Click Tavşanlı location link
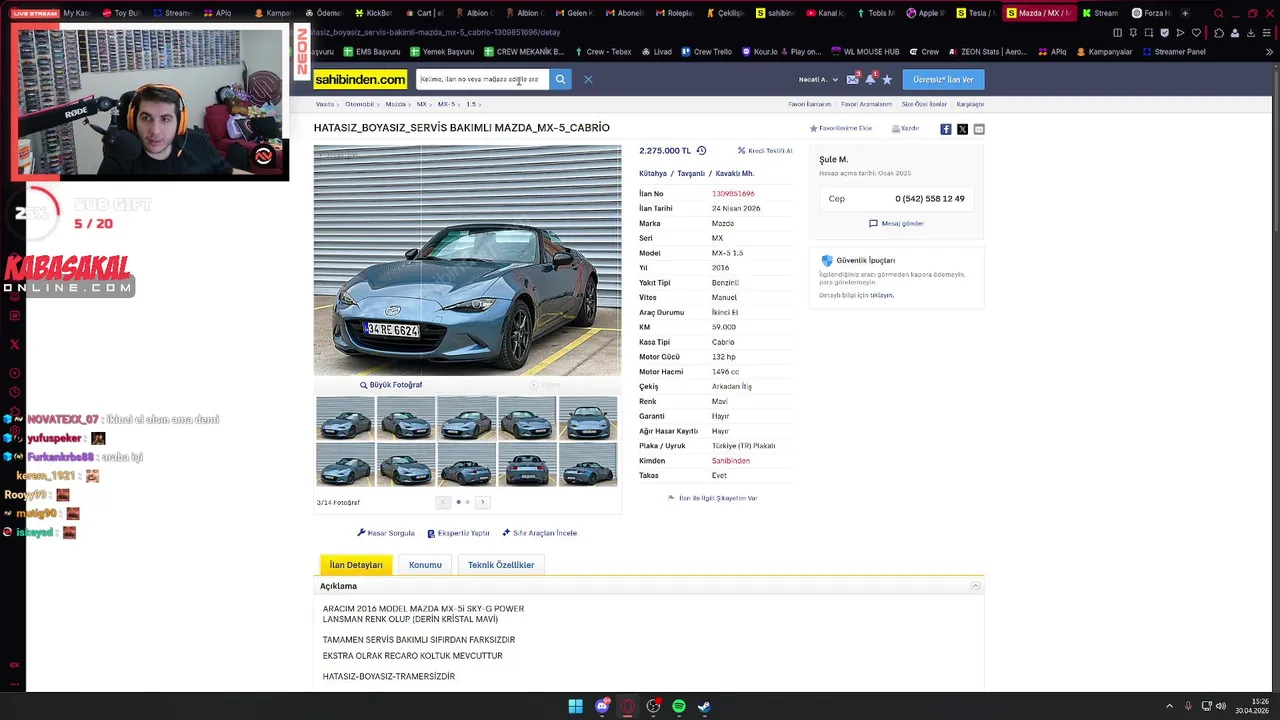The image size is (1280, 720). coord(691,173)
